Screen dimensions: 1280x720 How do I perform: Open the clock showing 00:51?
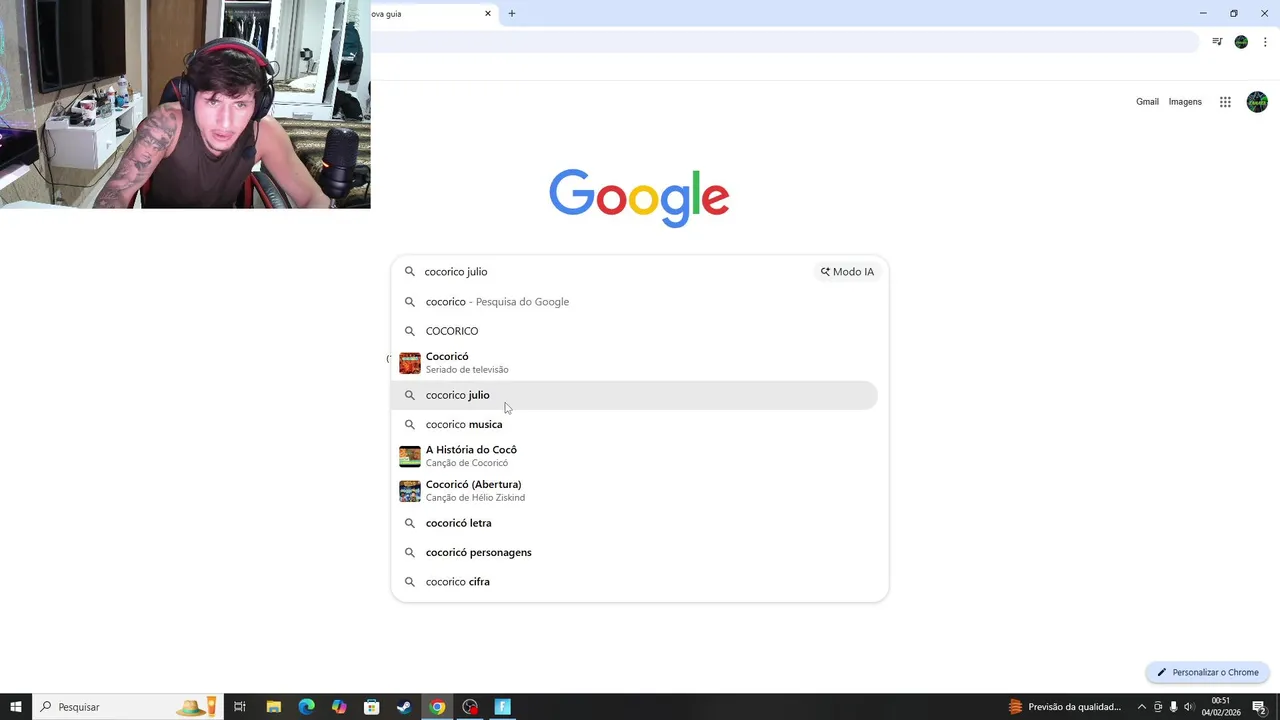tap(1221, 707)
